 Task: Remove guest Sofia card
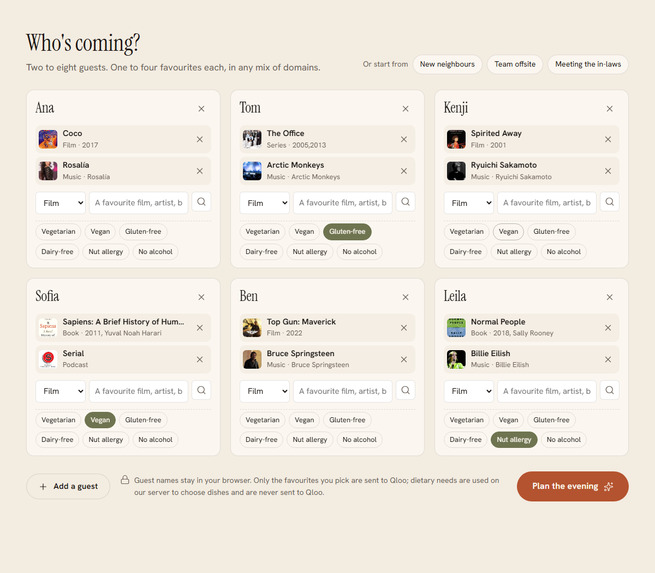(x=201, y=297)
